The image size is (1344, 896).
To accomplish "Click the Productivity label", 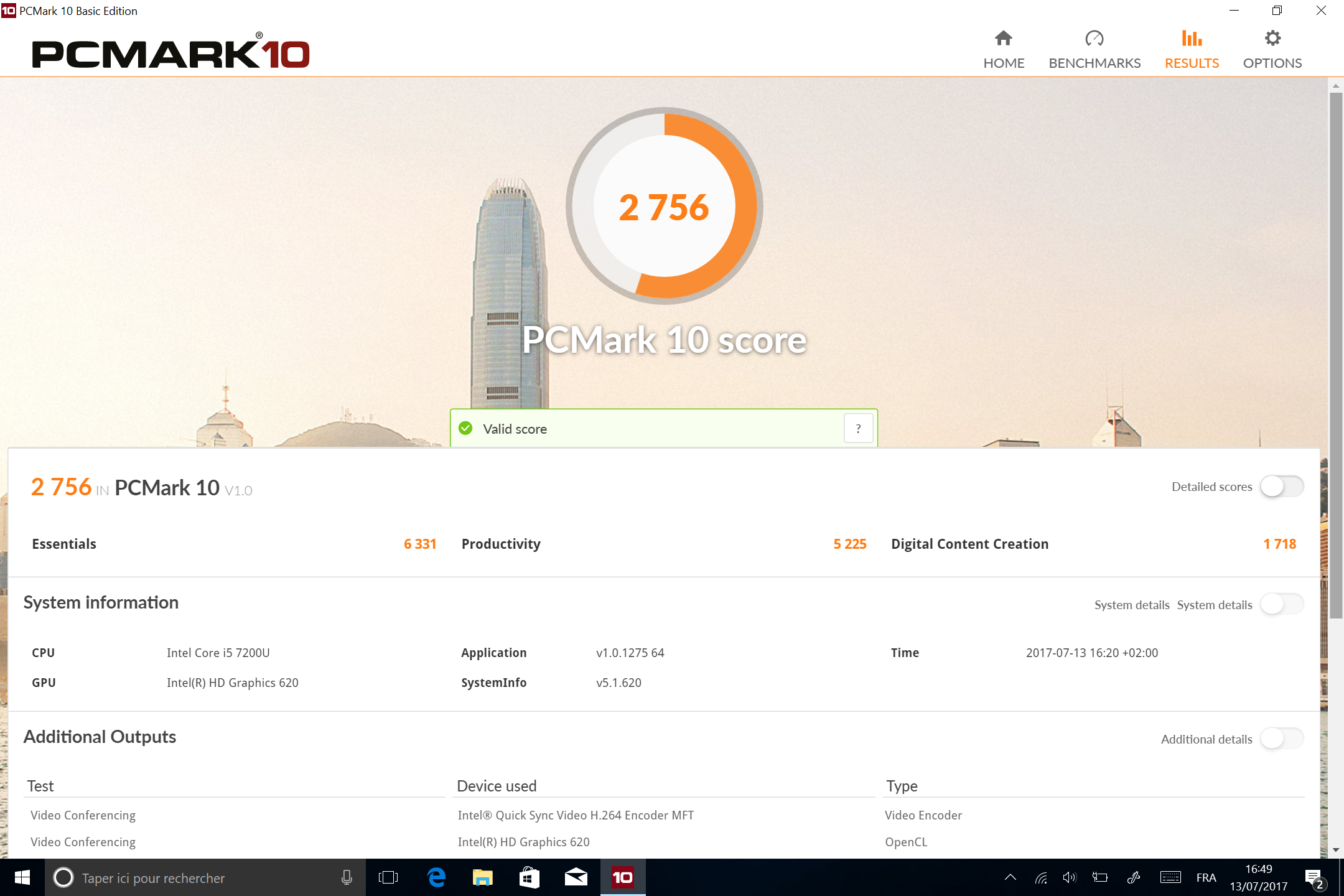I will coord(501,544).
